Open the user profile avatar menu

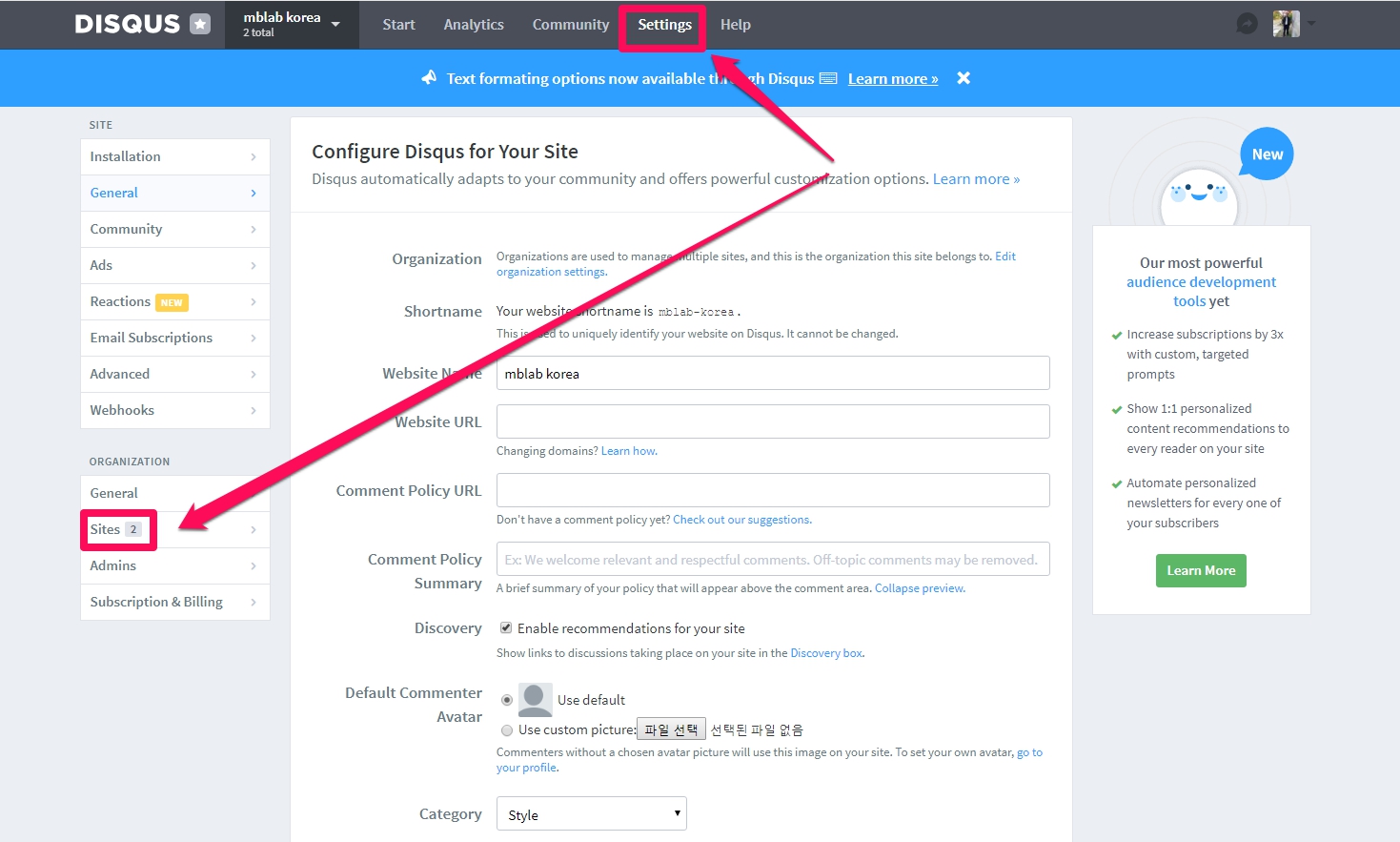tap(1287, 24)
